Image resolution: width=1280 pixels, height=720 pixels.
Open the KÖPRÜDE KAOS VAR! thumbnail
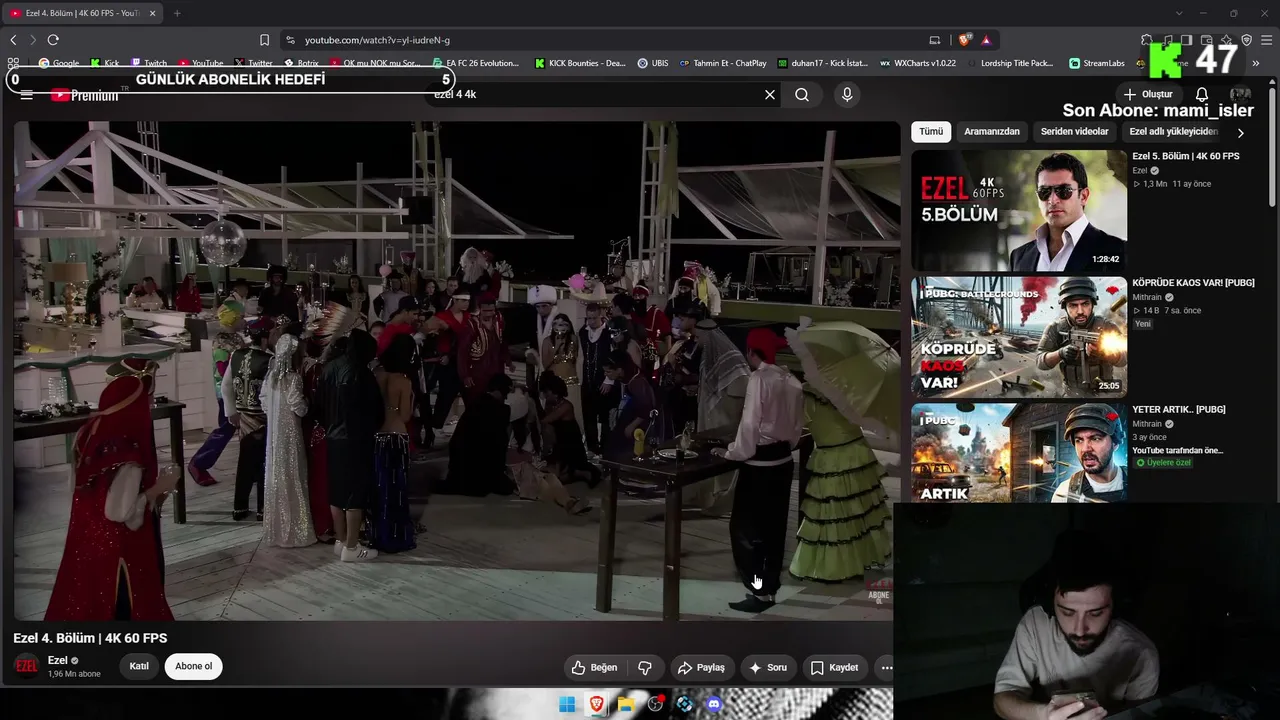pos(1019,337)
